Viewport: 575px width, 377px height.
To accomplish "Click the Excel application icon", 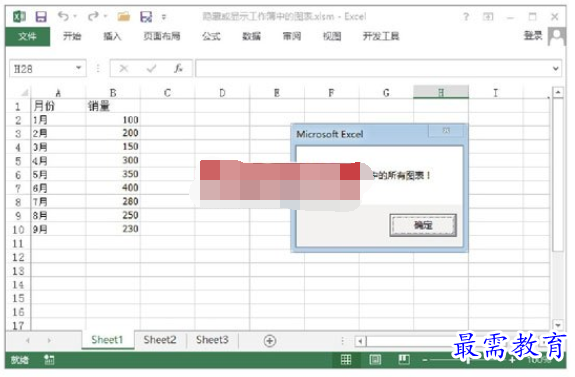I will (x=19, y=17).
